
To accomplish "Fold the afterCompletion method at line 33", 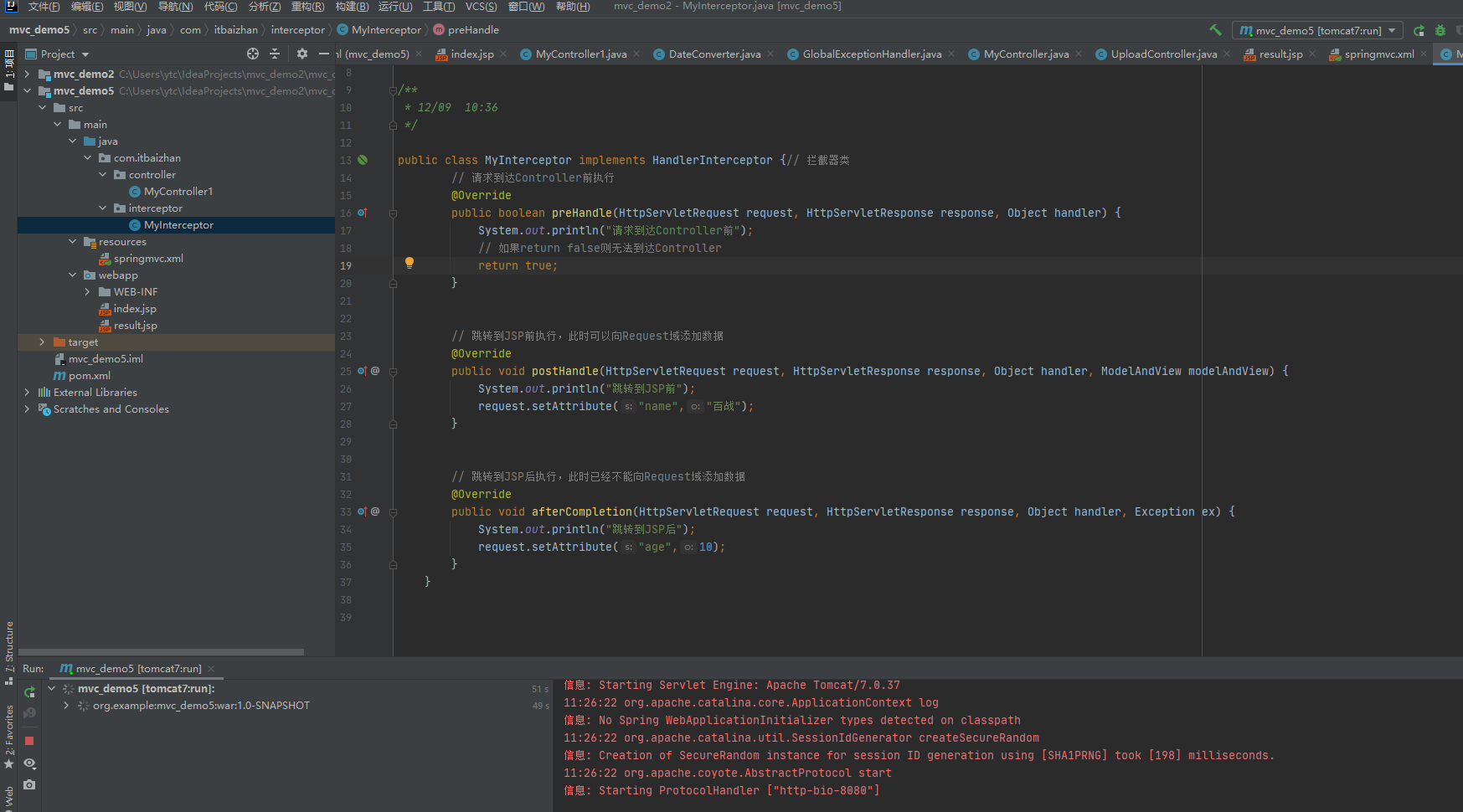I will coord(393,512).
